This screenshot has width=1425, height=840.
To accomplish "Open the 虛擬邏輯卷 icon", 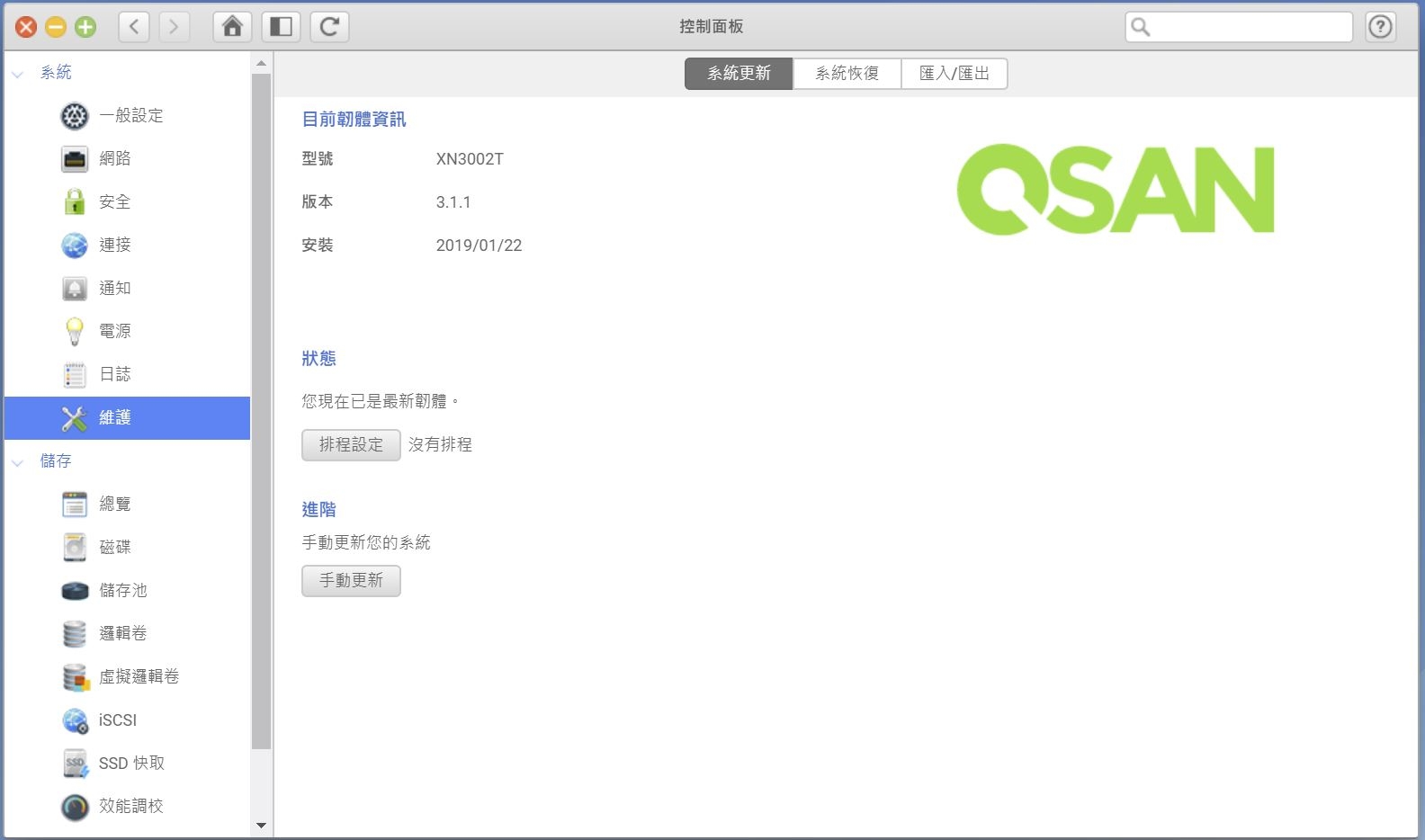I will (76, 677).
